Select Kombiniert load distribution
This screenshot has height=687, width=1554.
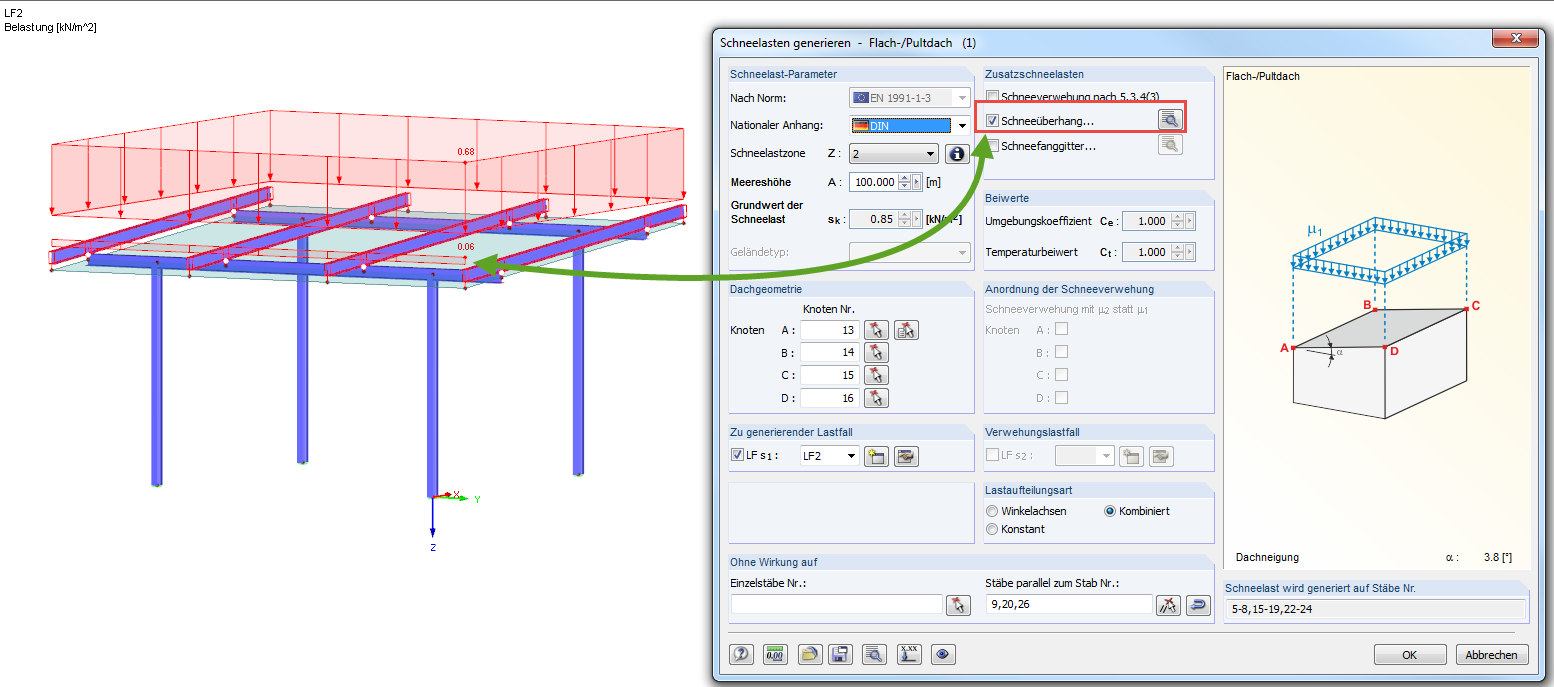point(1110,511)
